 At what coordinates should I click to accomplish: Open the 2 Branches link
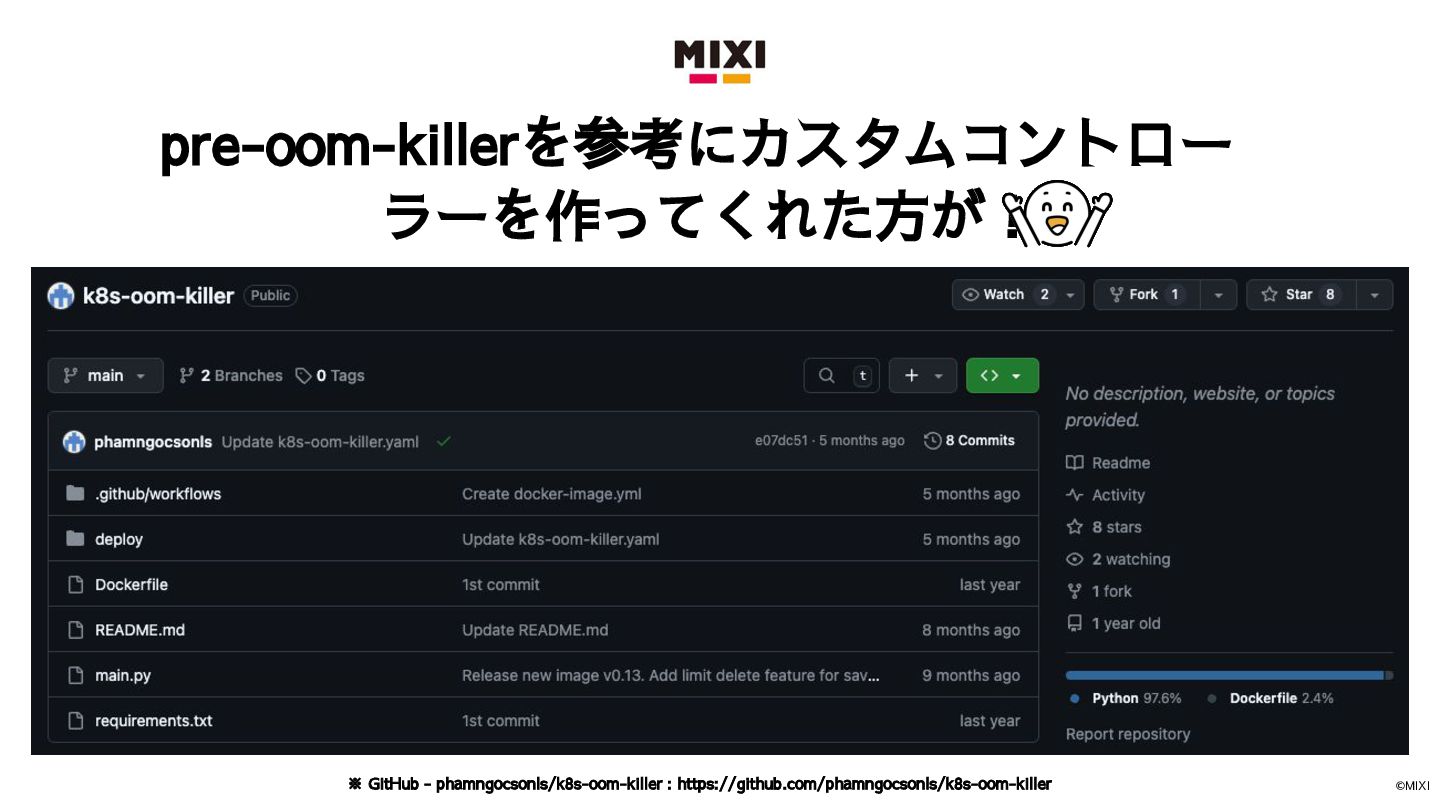pyautogui.click(x=230, y=375)
